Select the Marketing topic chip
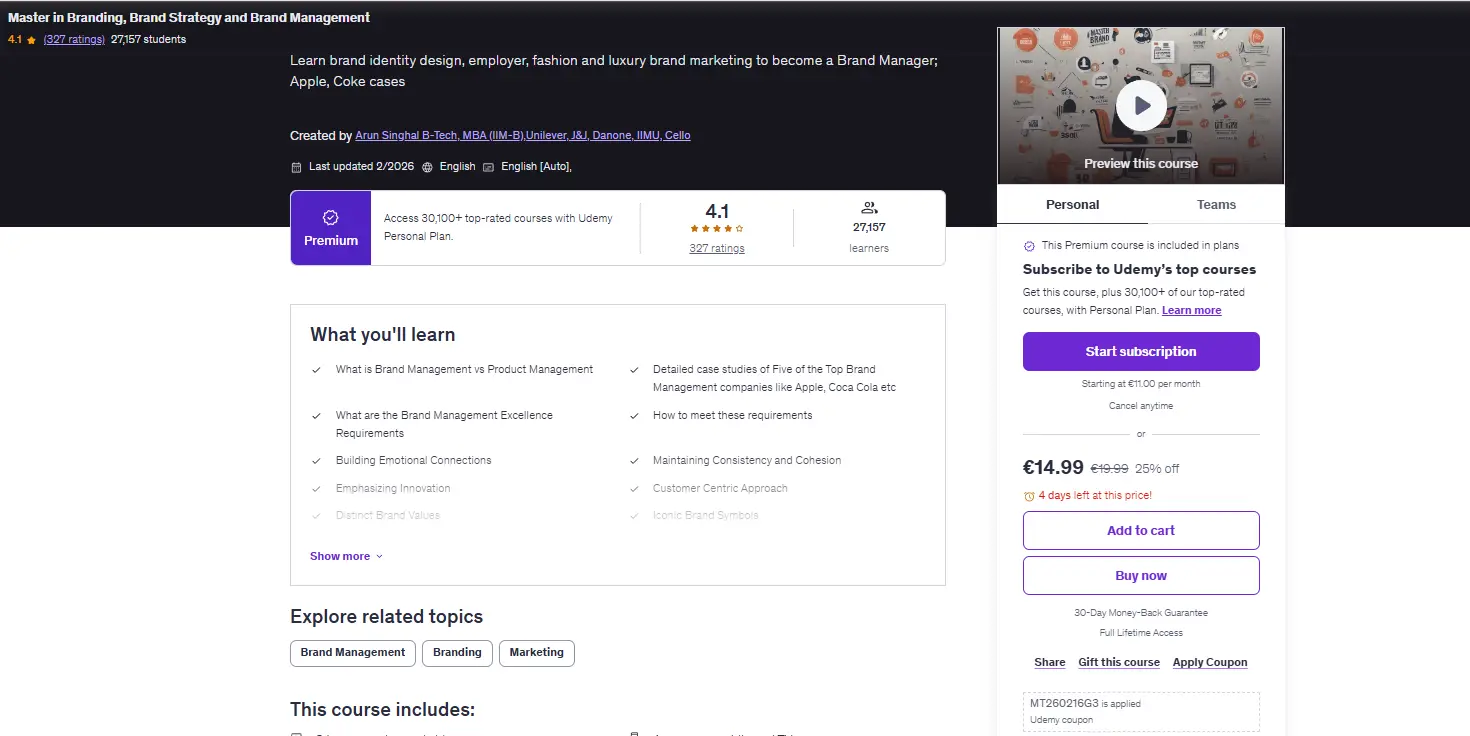Viewport: 1470px width, 736px height. 537,653
